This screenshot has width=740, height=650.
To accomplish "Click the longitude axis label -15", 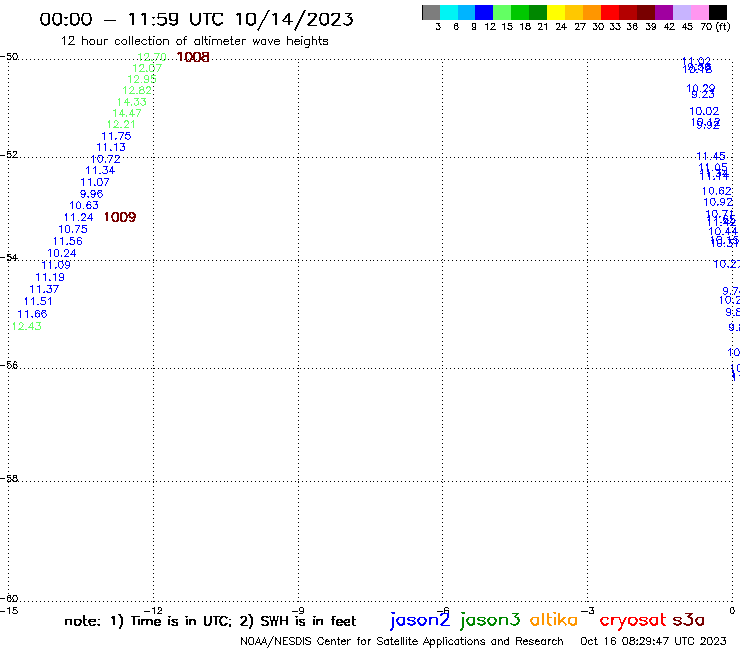I will coord(9,611).
